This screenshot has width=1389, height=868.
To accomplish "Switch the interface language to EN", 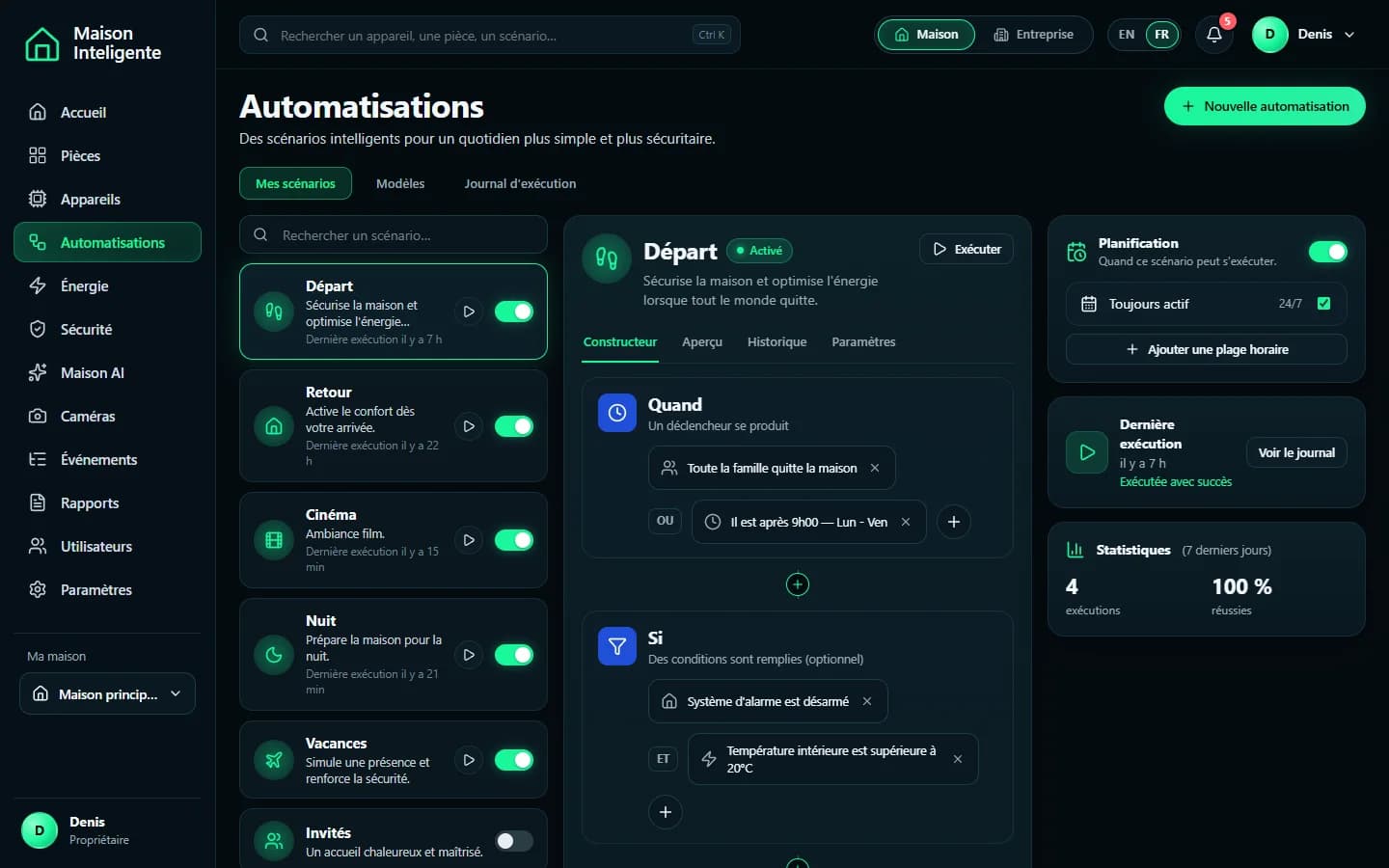I will [1127, 35].
